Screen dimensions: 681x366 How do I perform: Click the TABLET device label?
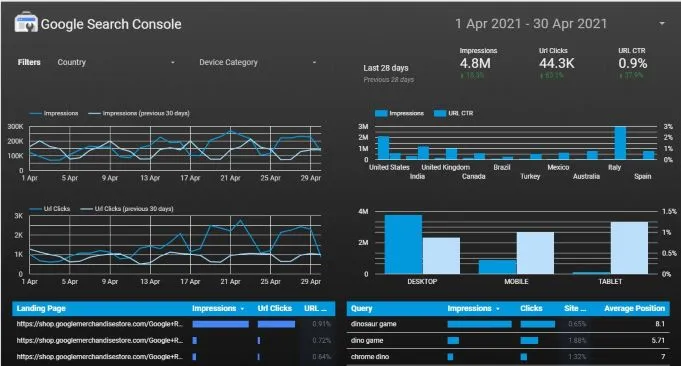pyautogui.click(x=610, y=281)
